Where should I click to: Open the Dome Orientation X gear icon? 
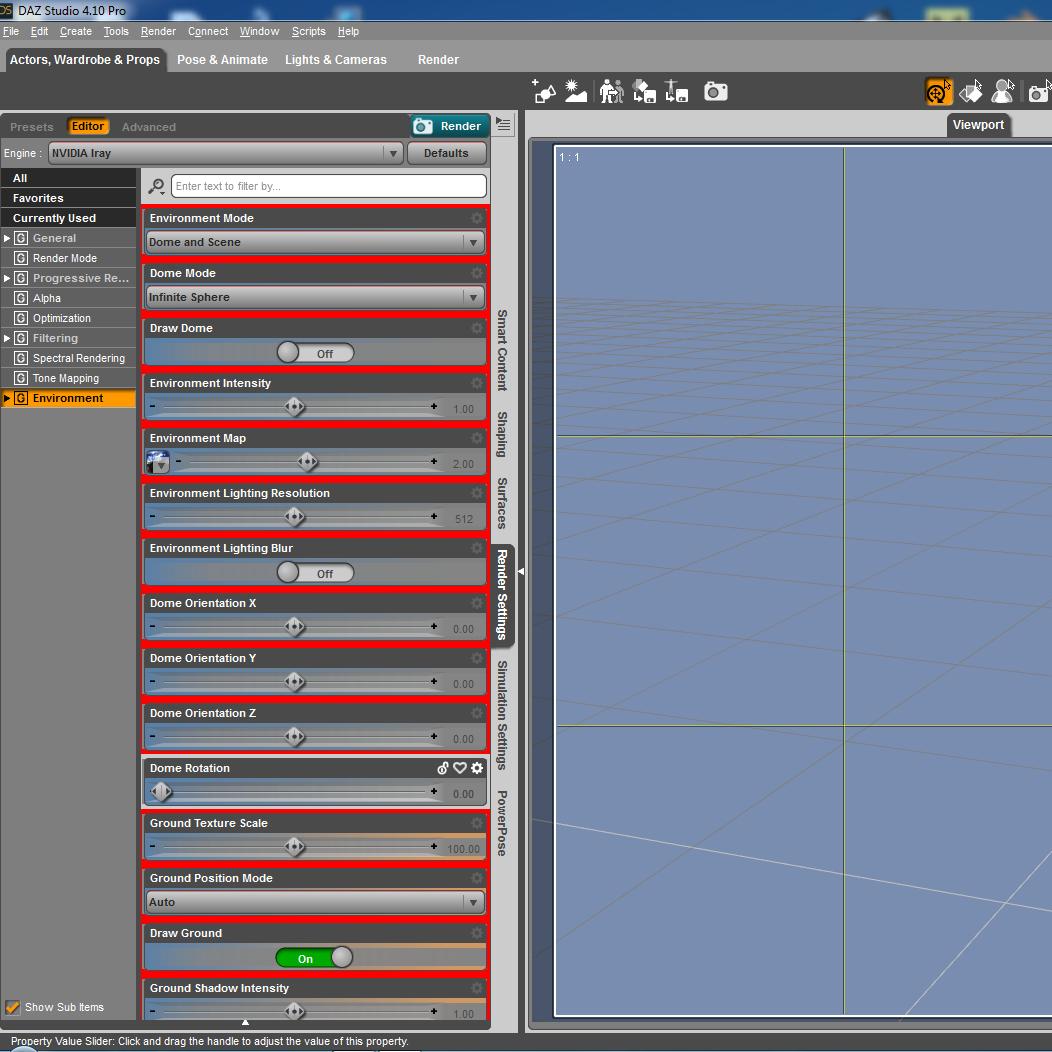pyautogui.click(x=477, y=603)
